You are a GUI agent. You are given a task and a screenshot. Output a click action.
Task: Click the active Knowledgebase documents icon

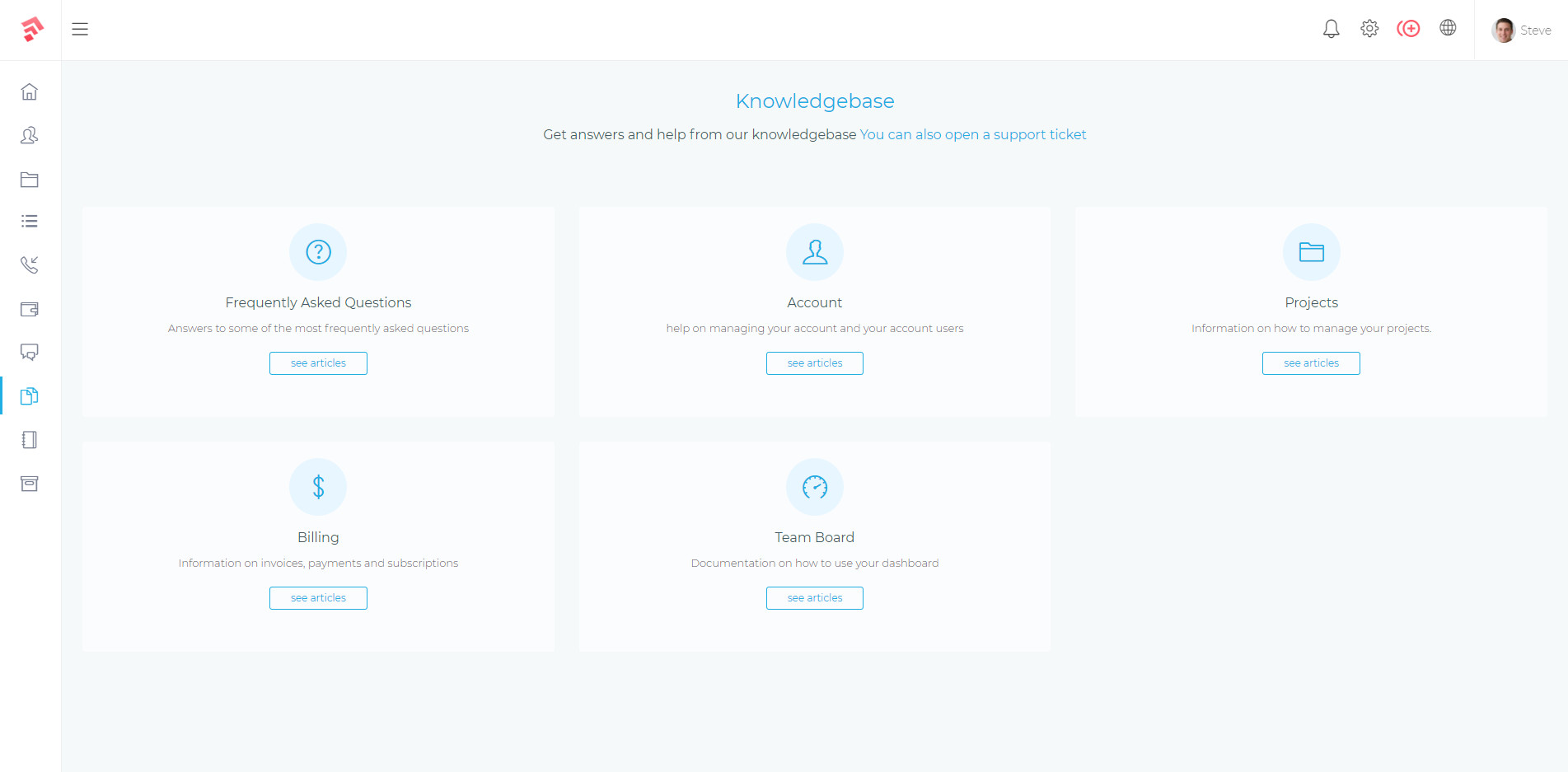click(x=30, y=396)
